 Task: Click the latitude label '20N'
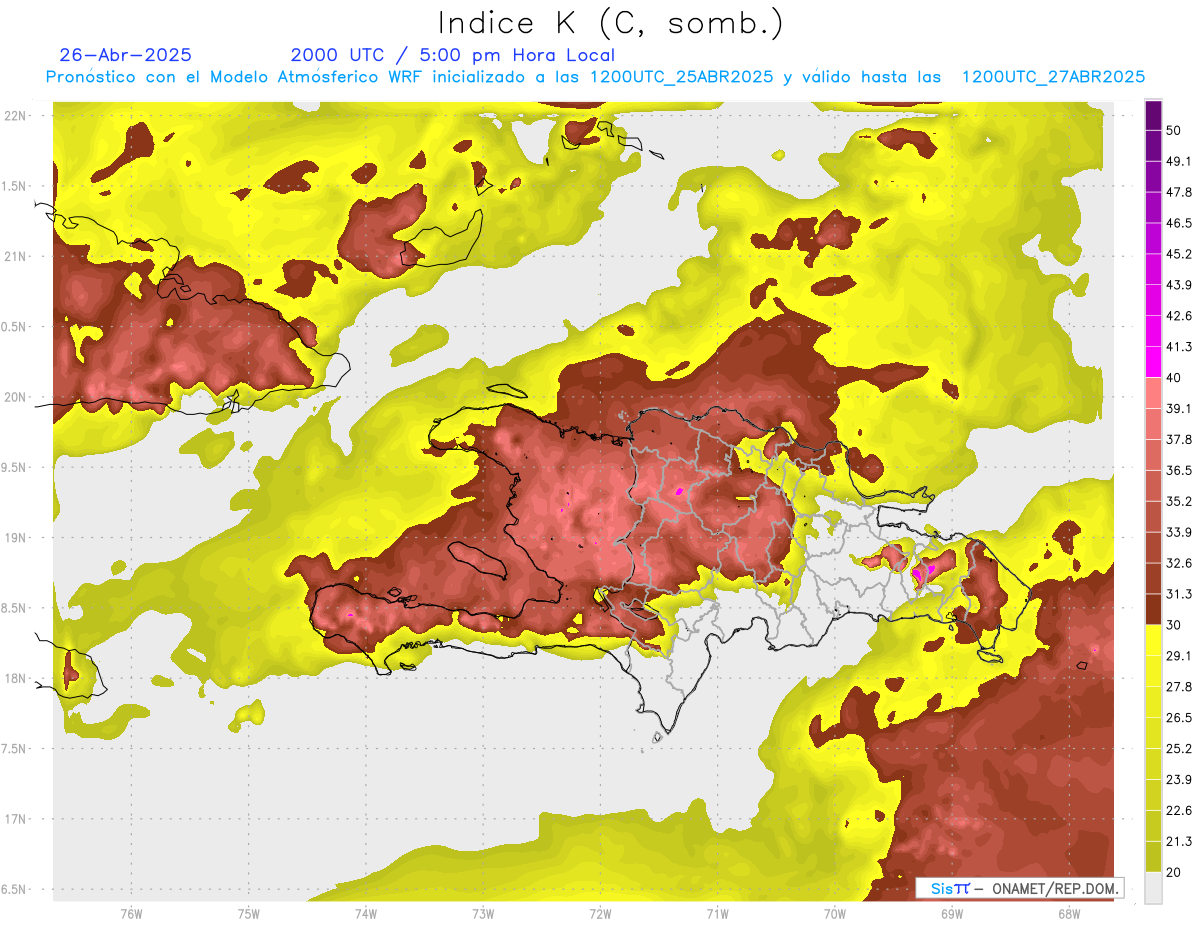coord(15,397)
